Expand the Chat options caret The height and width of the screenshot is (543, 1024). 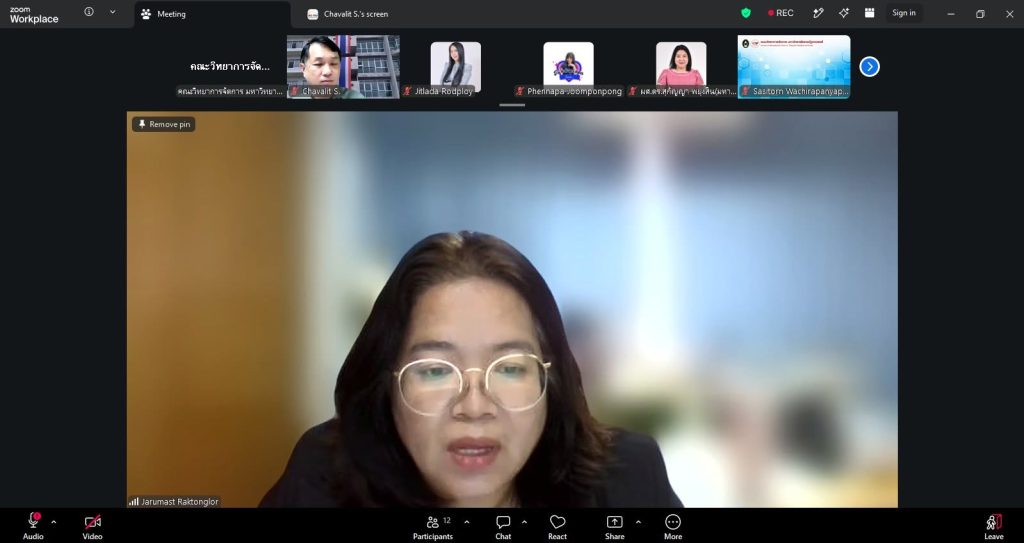pos(524,522)
